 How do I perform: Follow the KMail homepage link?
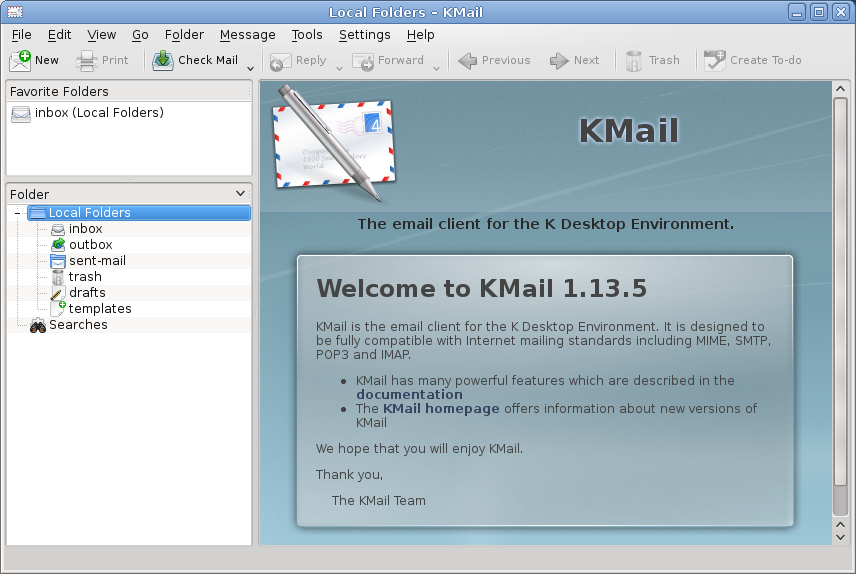pos(441,409)
